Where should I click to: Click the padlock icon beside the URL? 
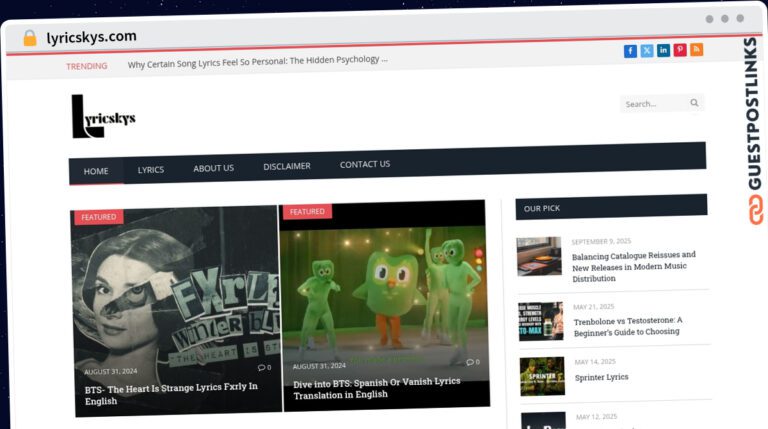pyautogui.click(x=30, y=38)
